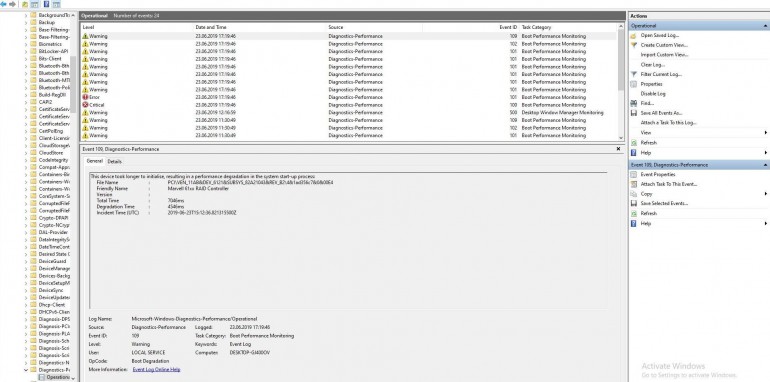Screen dimensions: 770x382
Task: Select the CertPolEng tree item
Action: point(51,131)
